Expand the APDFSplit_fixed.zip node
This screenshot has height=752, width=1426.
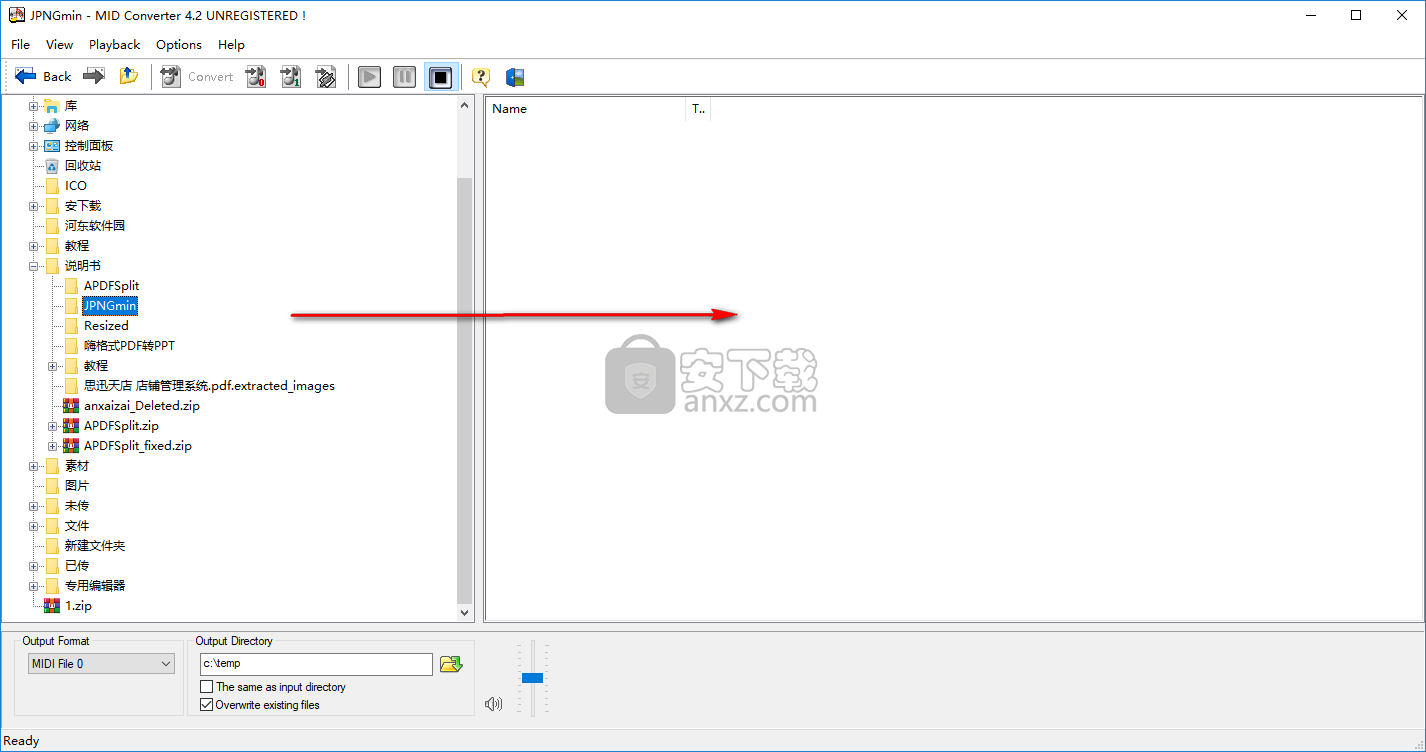pyautogui.click(x=53, y=446)
